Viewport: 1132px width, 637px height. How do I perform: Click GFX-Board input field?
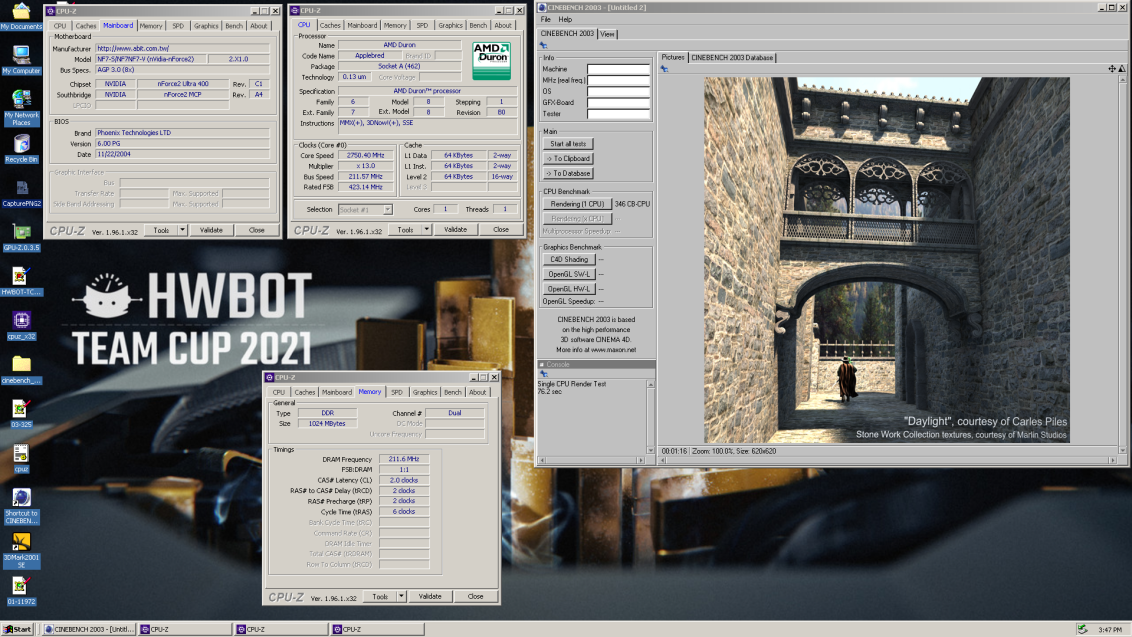618,103
